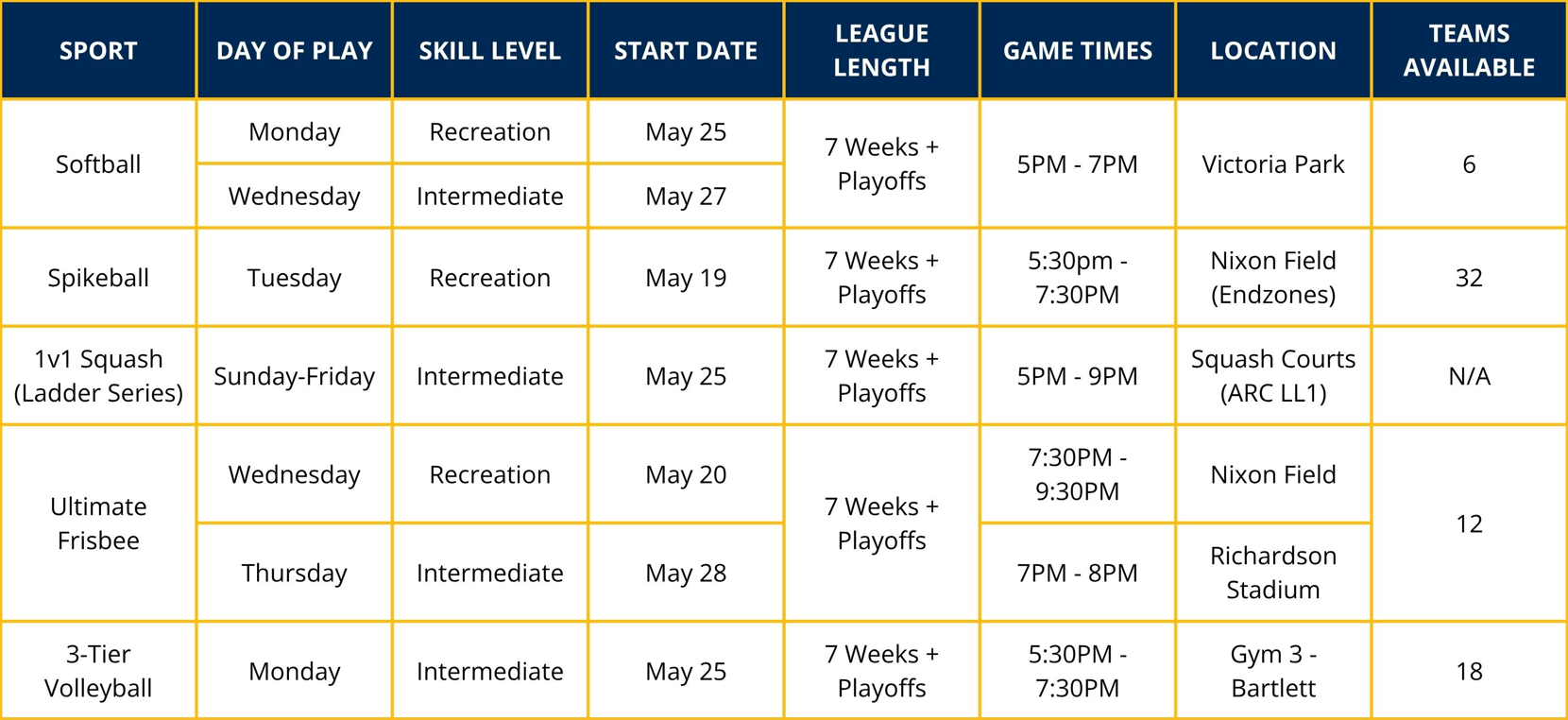This screenshot has width=1568, height=720.
Task: Select the Richardson Stadium location cell
Action: pos(1273,573)
